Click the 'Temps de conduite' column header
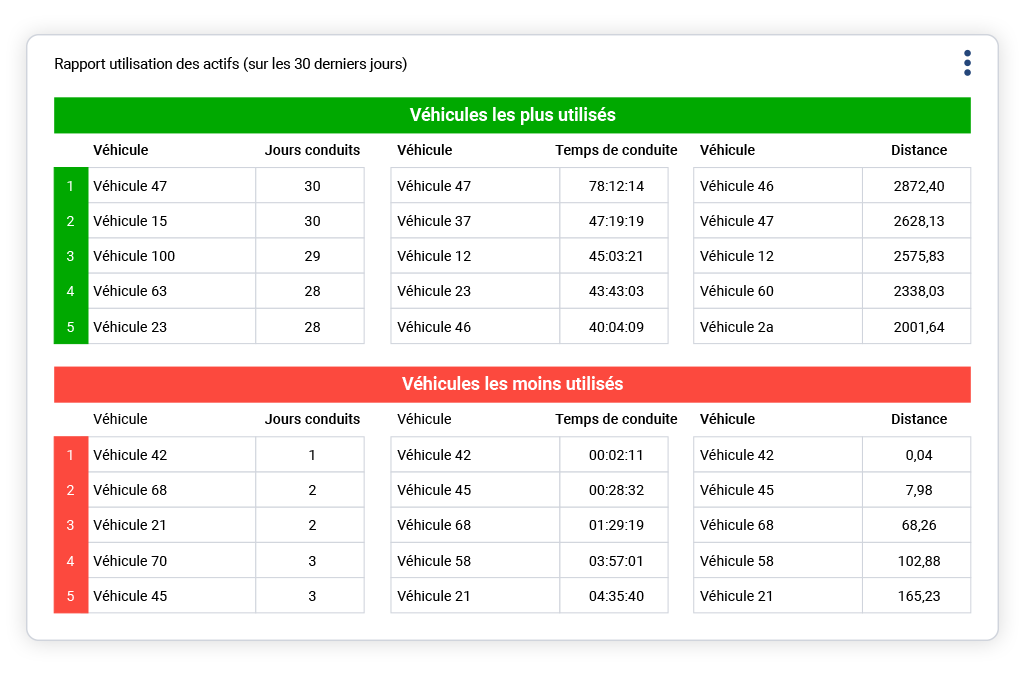 (x=616, y=150)
